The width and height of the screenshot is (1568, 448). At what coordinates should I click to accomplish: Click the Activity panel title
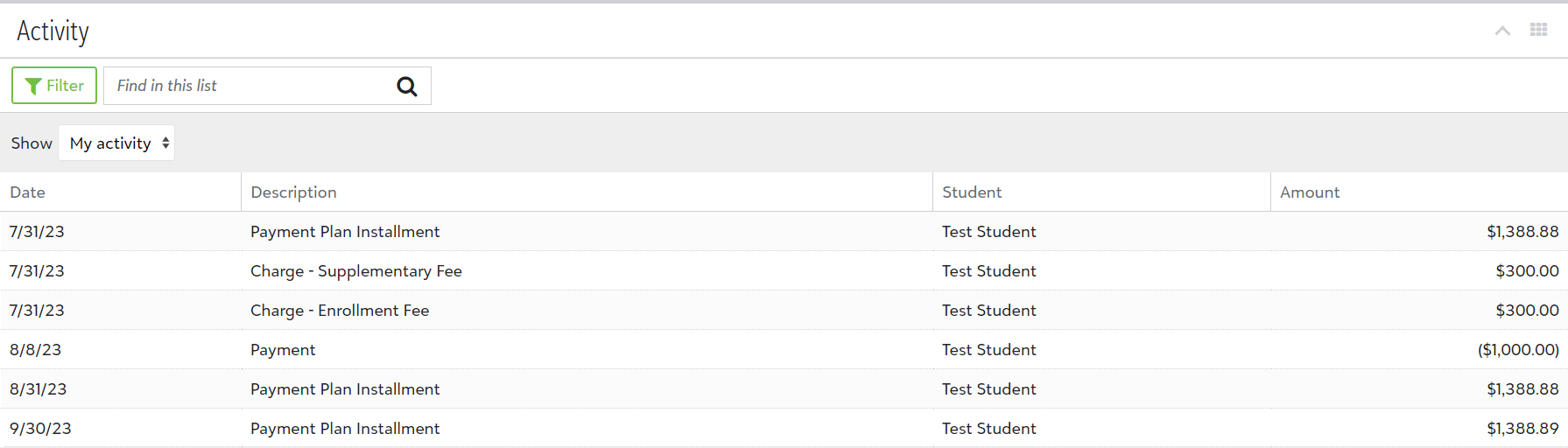tap(53, 31)
